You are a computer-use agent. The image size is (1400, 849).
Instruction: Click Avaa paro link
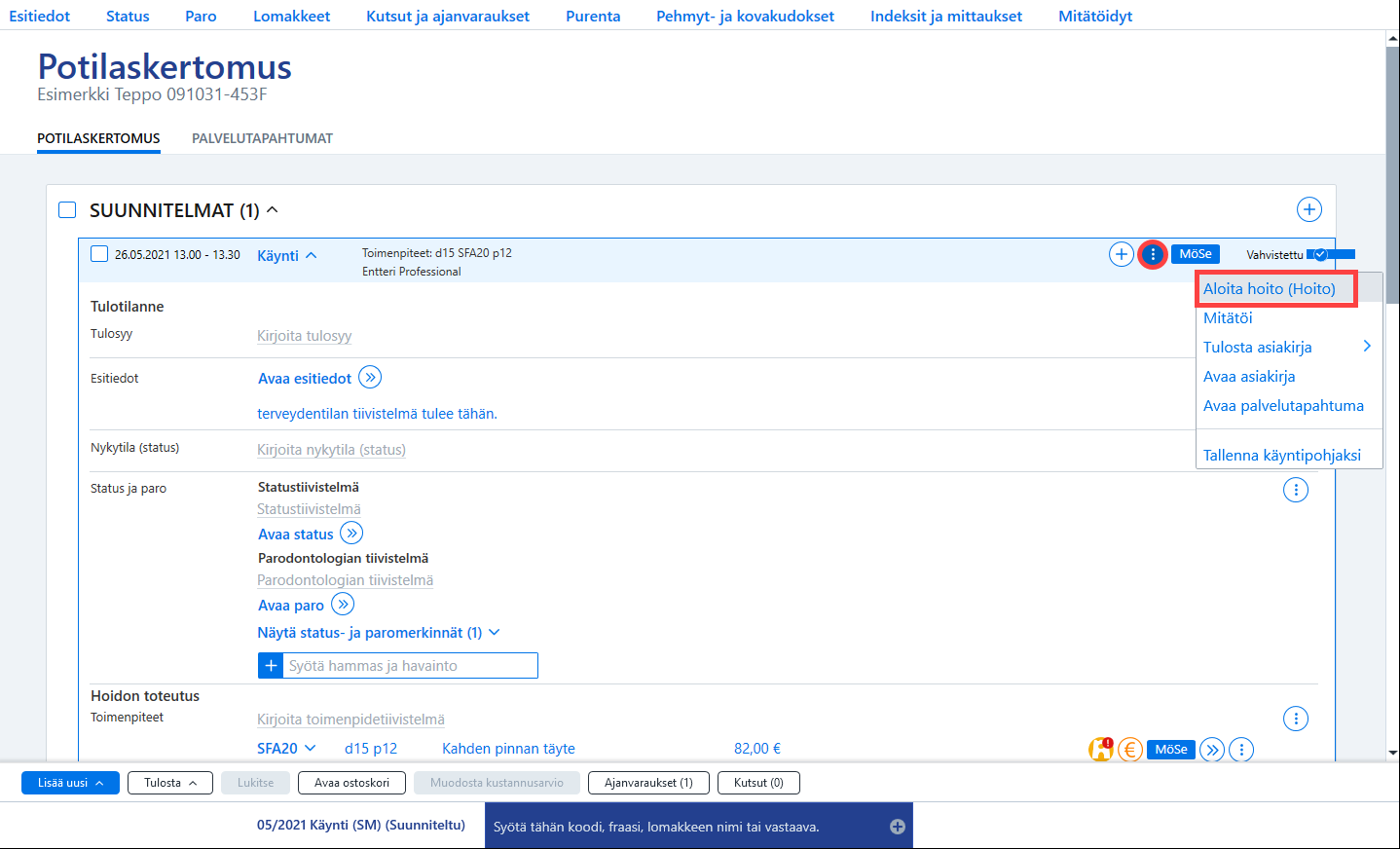pos(290,605)
